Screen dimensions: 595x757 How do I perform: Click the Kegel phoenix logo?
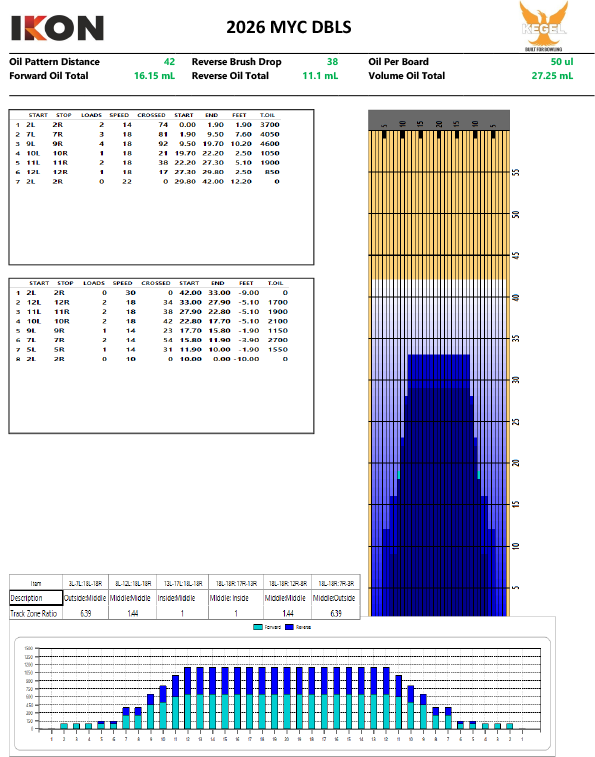(543, 26)
